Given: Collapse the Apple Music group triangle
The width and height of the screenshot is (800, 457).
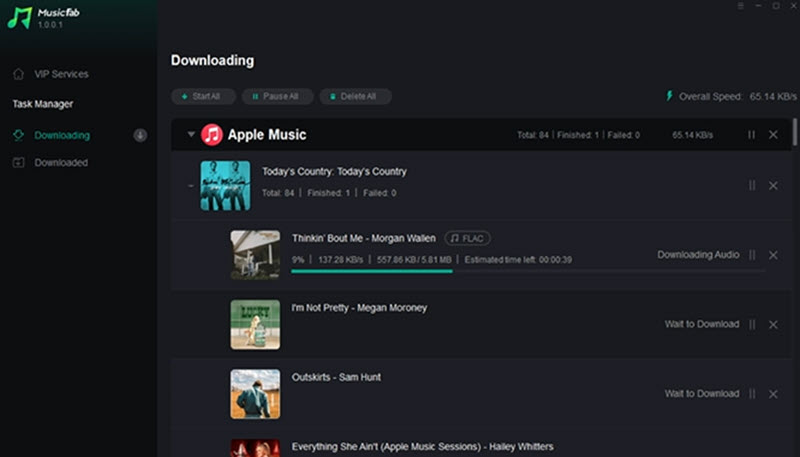Looking at the screenshot, I should [191, 135].
